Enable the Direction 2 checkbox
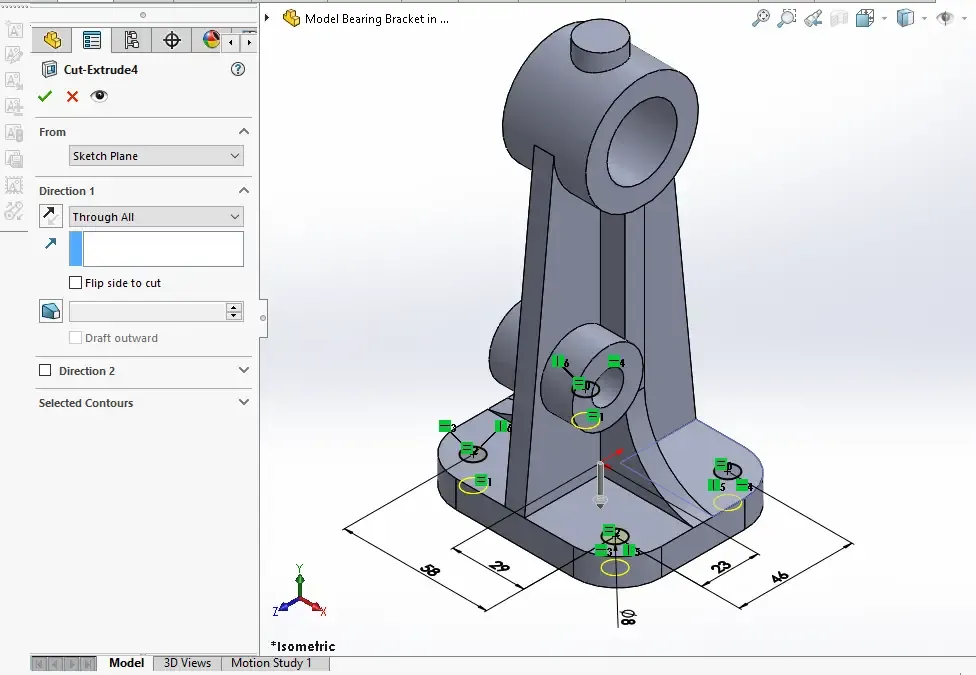976x675 pixels. coord(45,371)
